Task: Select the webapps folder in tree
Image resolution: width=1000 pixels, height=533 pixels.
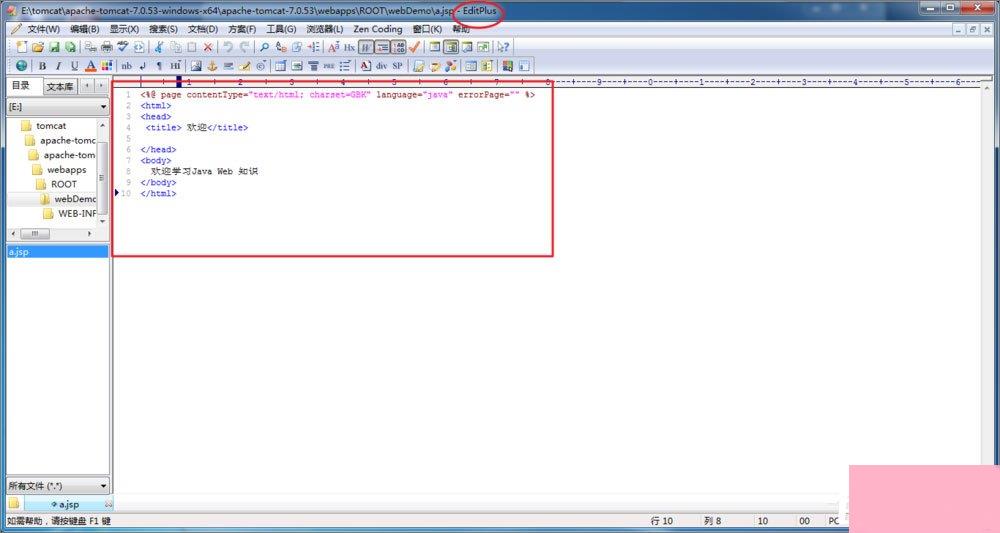Action: [66, 170]
